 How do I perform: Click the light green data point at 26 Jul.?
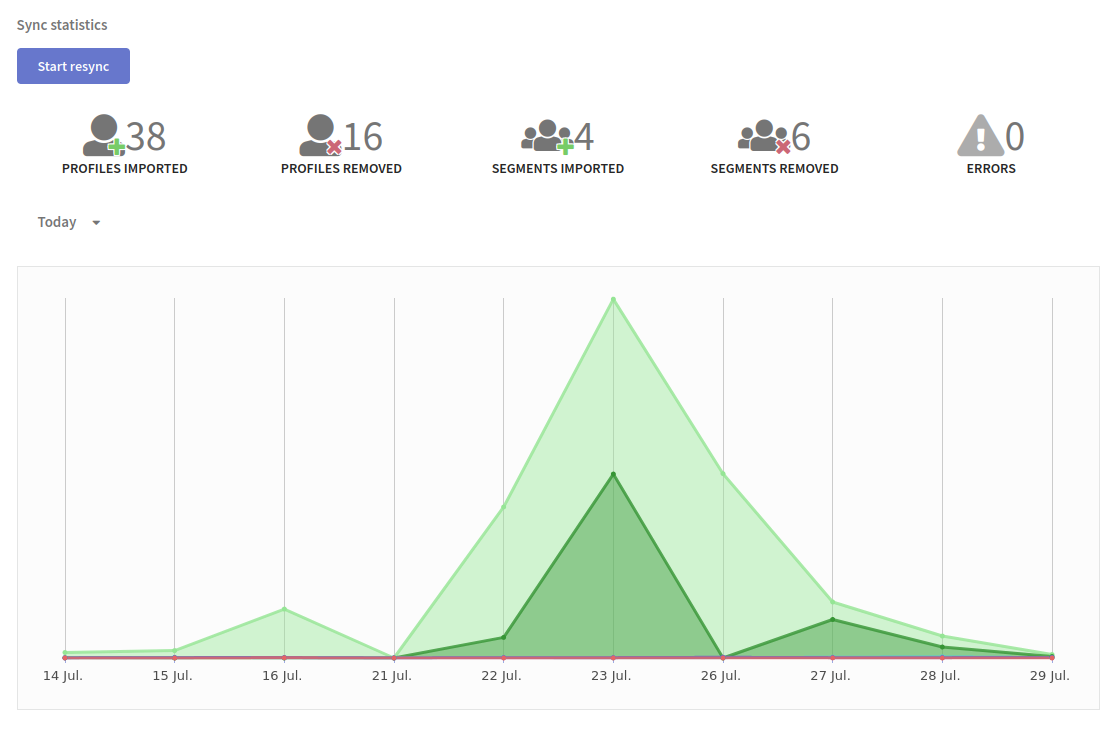click(723, 474)
